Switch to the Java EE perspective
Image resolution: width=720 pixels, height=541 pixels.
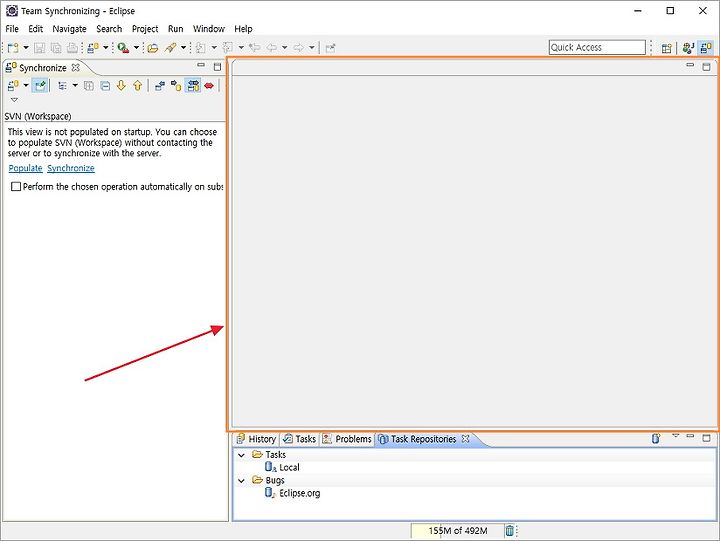(x=688, y=48)
